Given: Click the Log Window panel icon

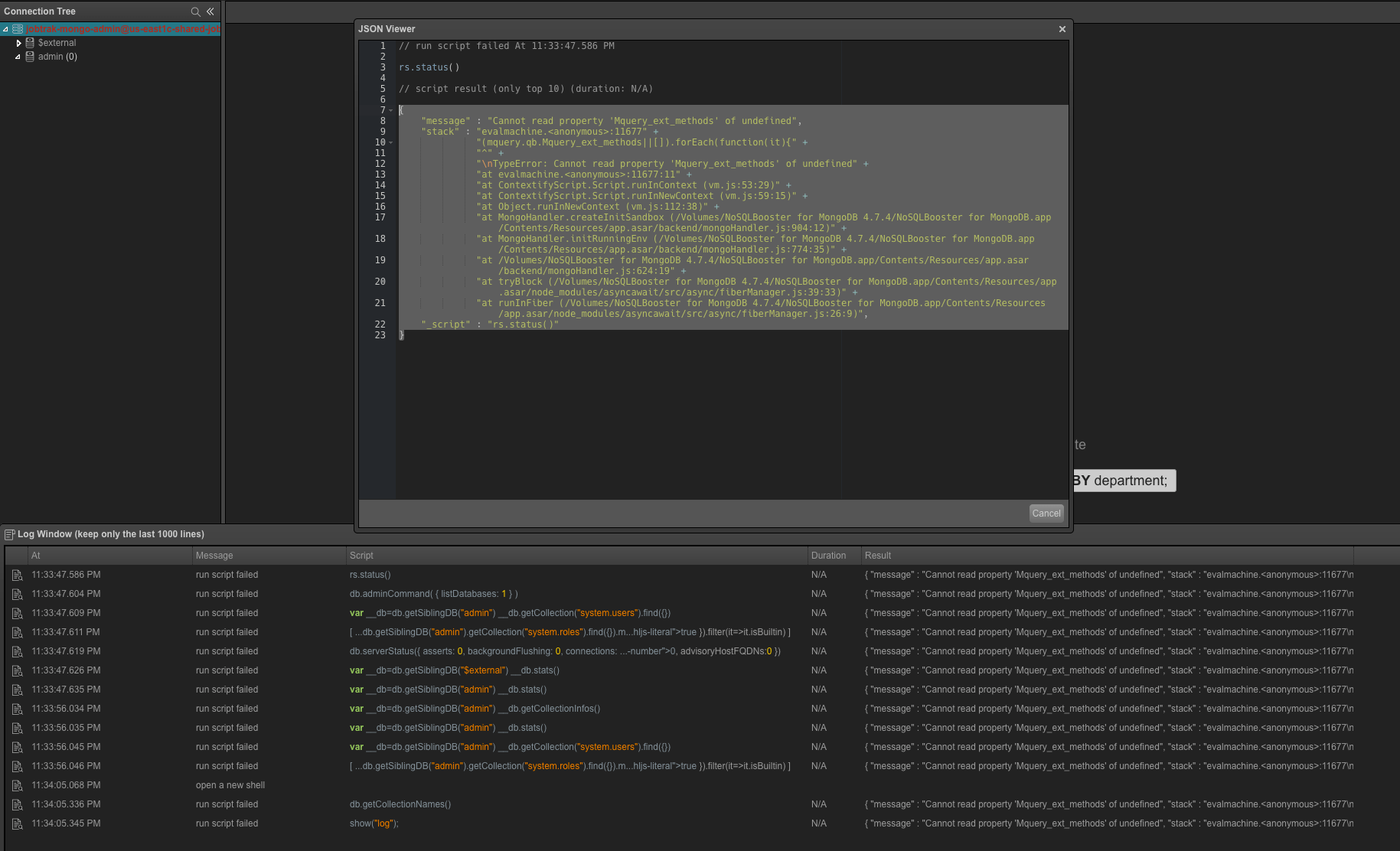Looking at the screenshot, I should tap(10, 533).
